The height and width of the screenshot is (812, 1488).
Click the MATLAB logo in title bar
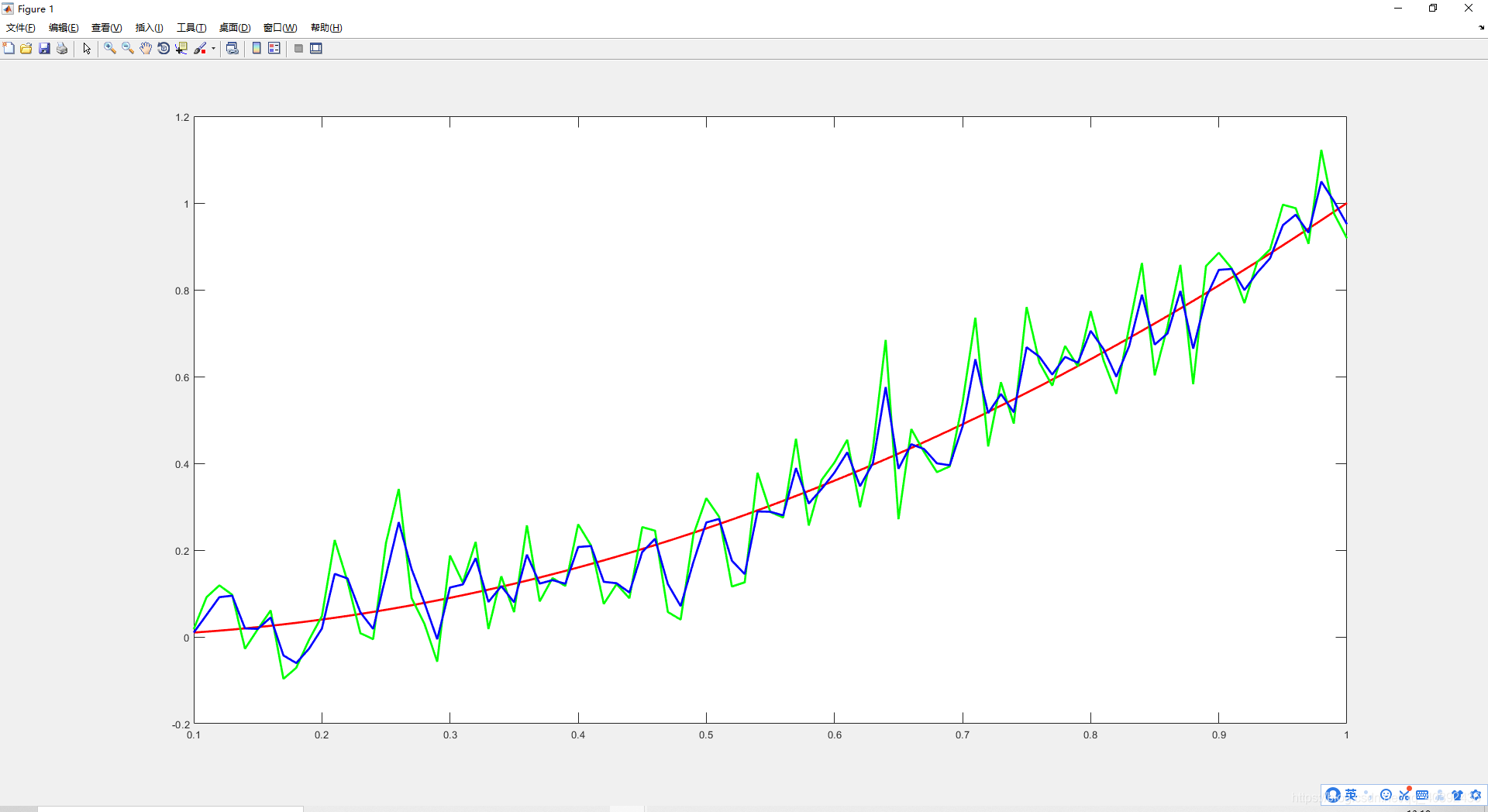[8, 9]
